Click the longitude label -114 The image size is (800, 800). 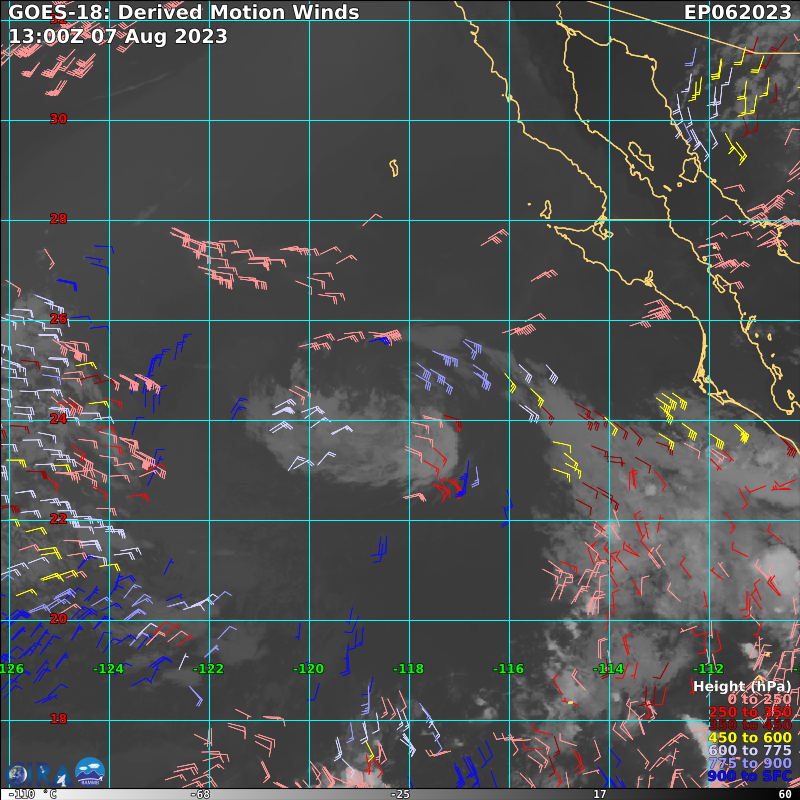click(x=608, y=669)
